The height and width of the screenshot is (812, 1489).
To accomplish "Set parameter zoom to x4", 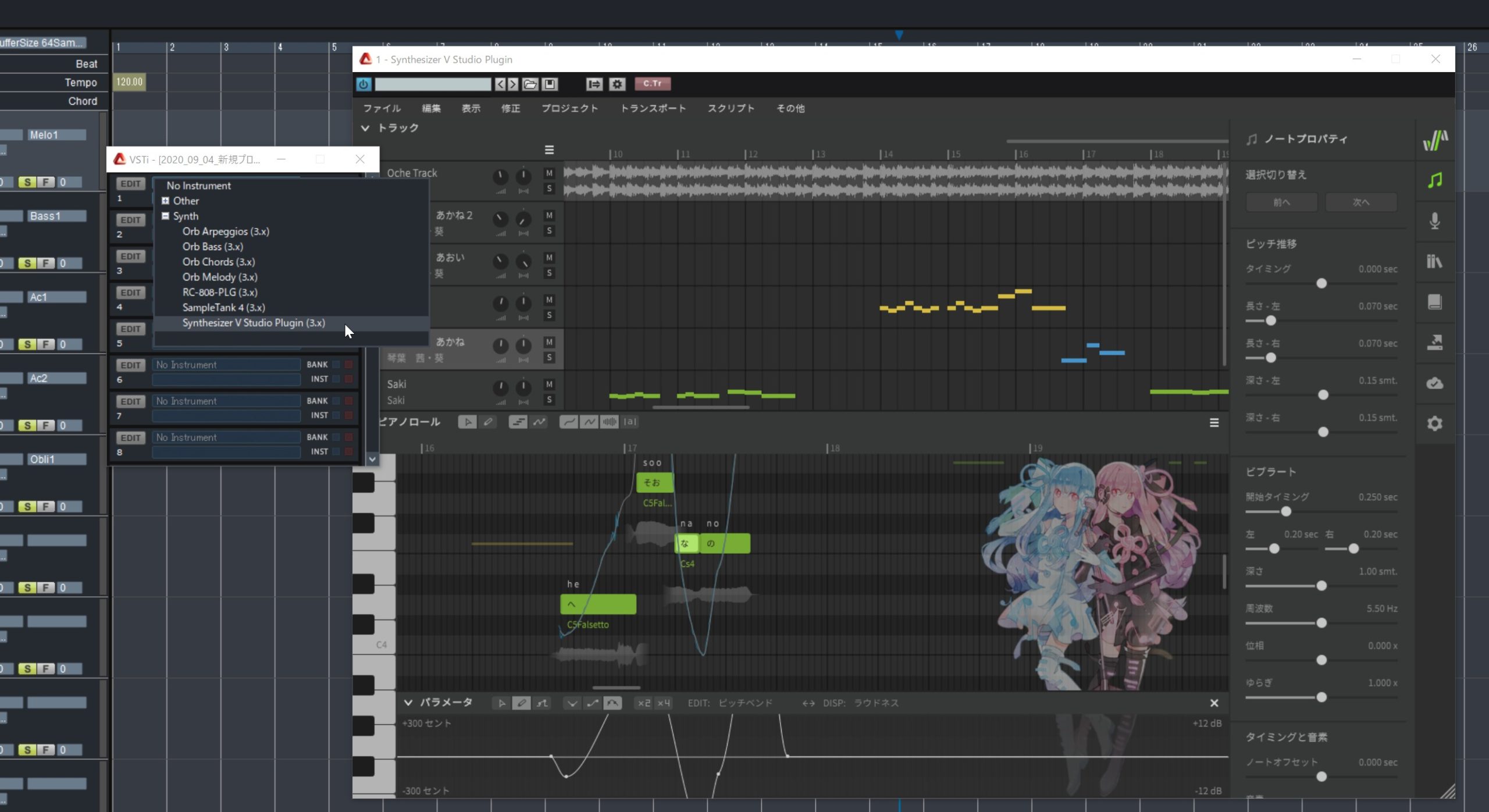I will pos(664,703).
